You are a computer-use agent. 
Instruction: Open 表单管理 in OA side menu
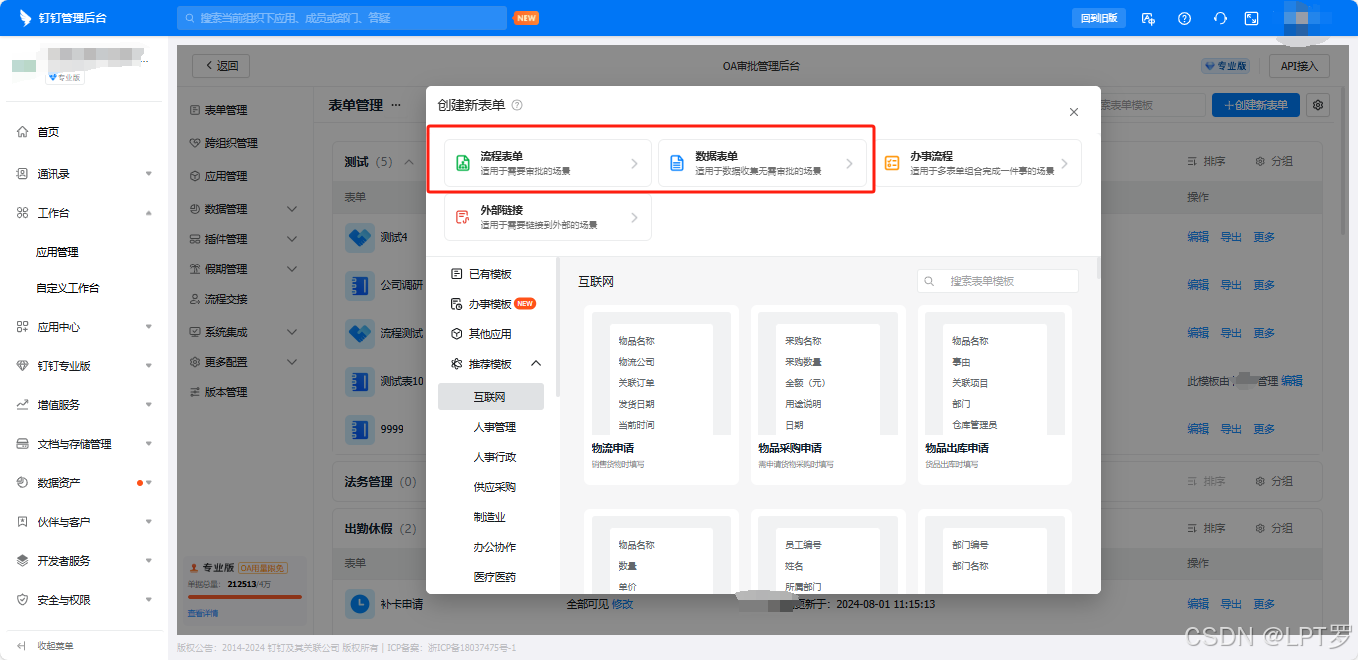pos(225,110)
